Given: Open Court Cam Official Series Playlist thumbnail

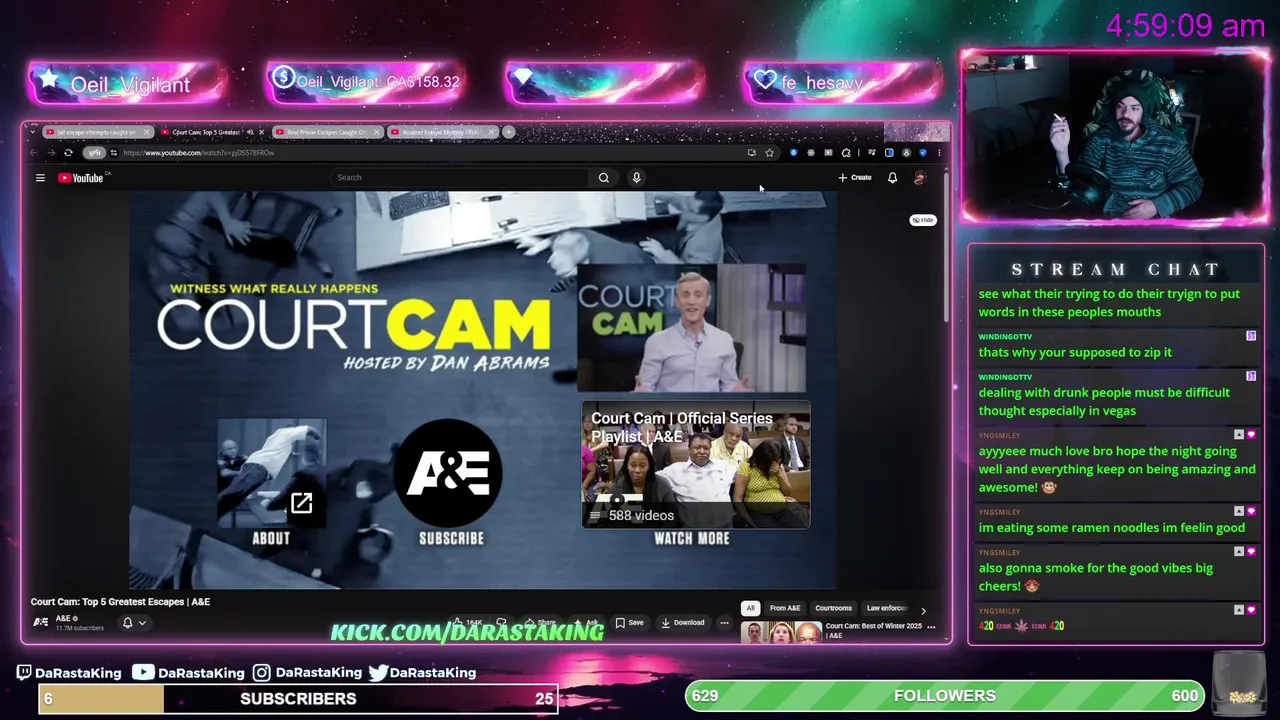Looking at the screenshot, I should click(696, 465).
